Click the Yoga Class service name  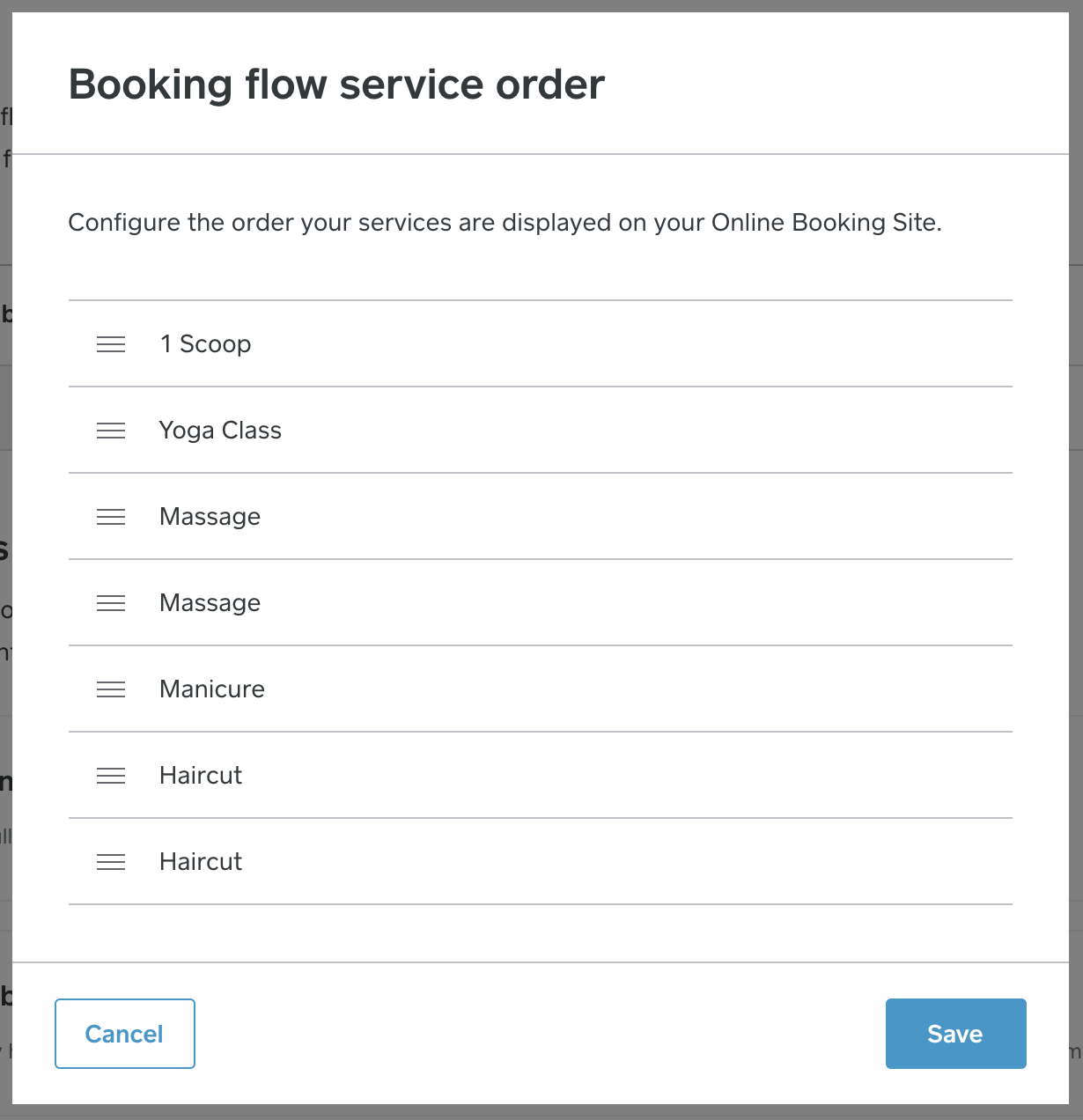tap(220, 431)
